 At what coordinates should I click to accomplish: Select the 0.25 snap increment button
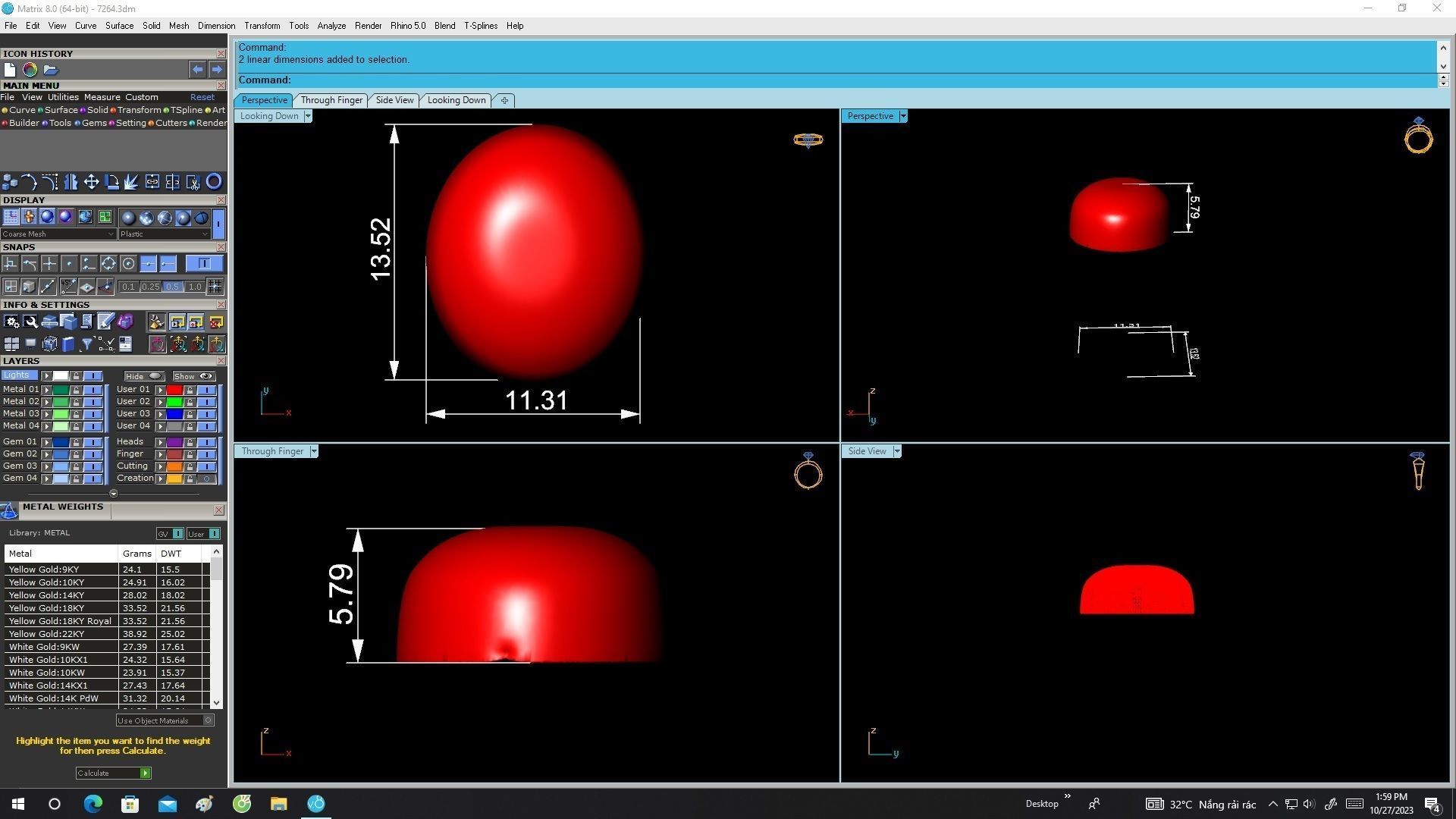(x=150, y=287)
